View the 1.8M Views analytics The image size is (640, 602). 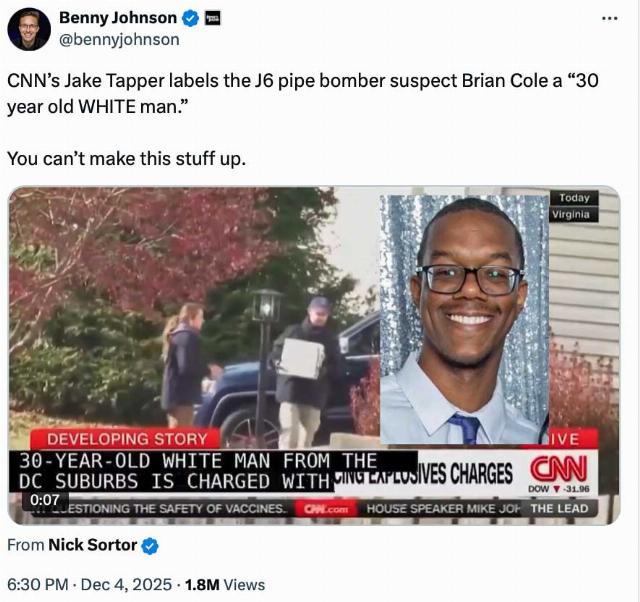coord(225,585)
